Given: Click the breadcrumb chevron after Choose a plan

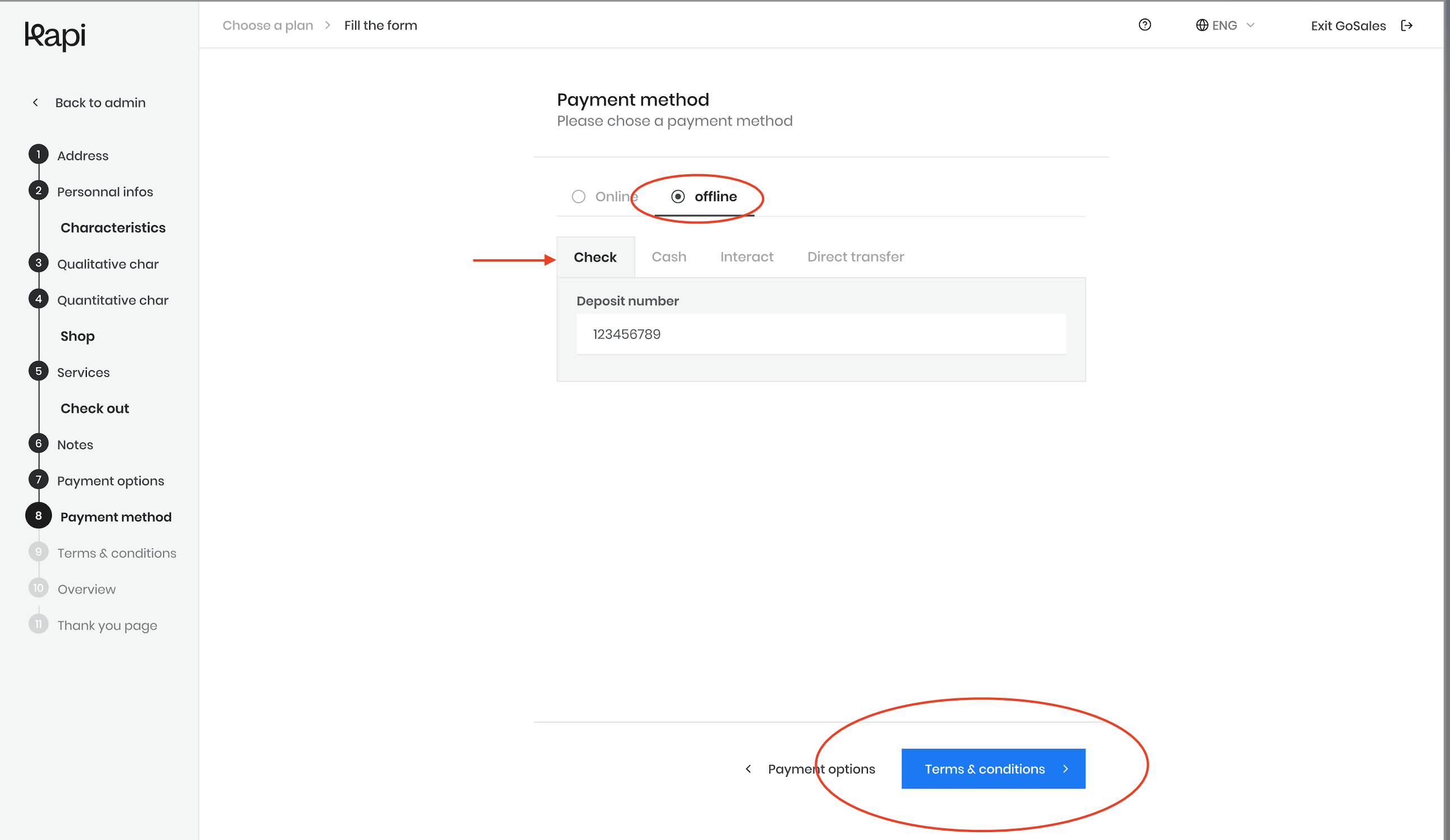Looking at the screenshot, I should pyautogui.click(x=328, y=25).
